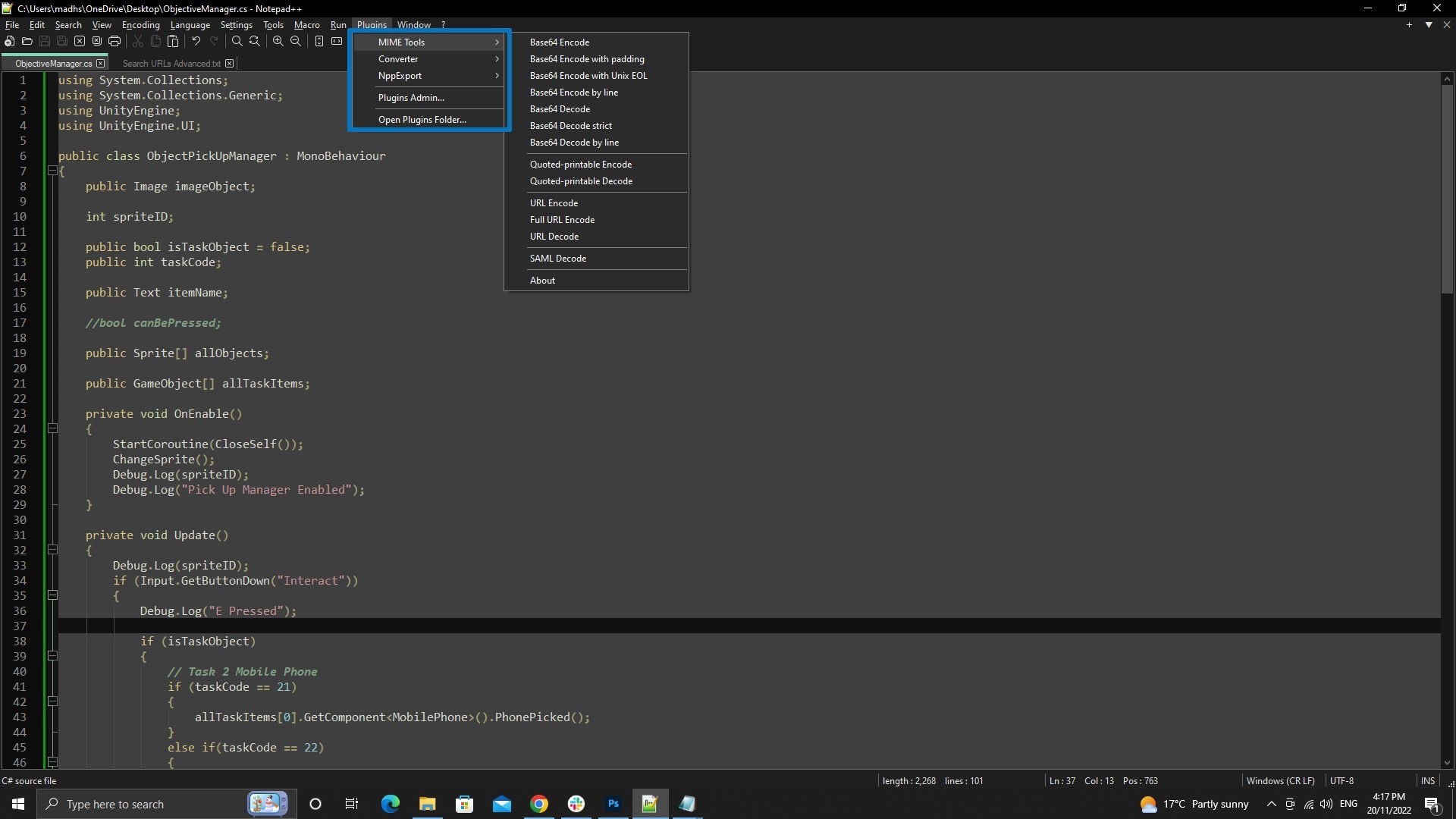Toggle INS overtype mode in status bar

click(x=1427, y=780)
